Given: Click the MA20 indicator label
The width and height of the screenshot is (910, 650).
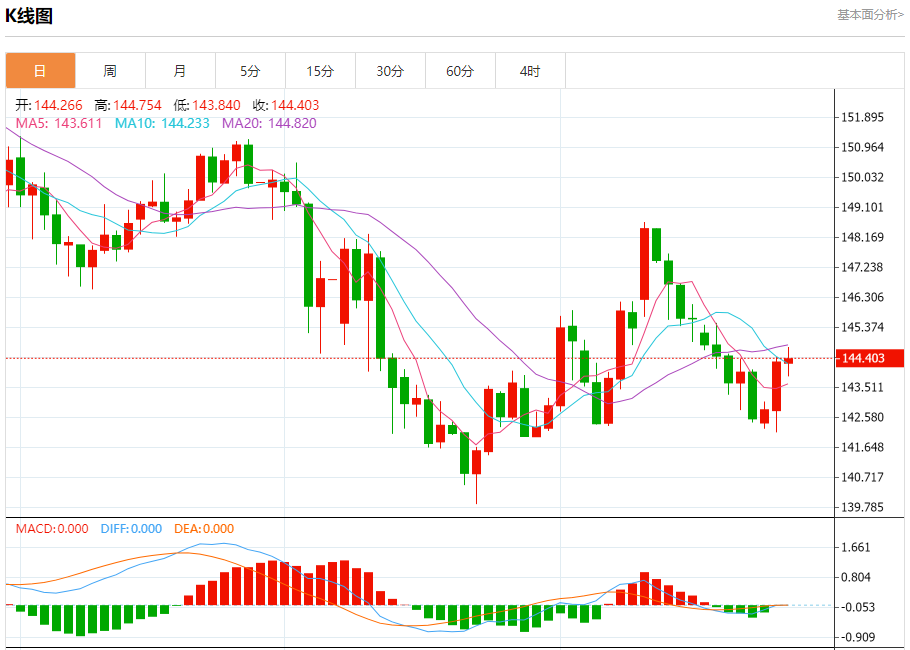Looking at the screenshot, I should [x=269, y=123].
